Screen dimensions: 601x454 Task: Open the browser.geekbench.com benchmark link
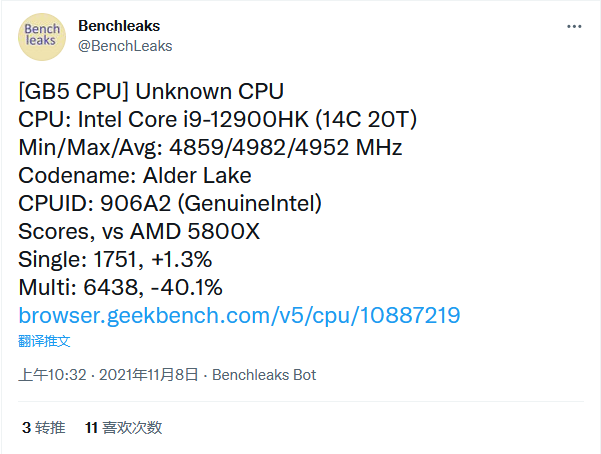point(239,316)
